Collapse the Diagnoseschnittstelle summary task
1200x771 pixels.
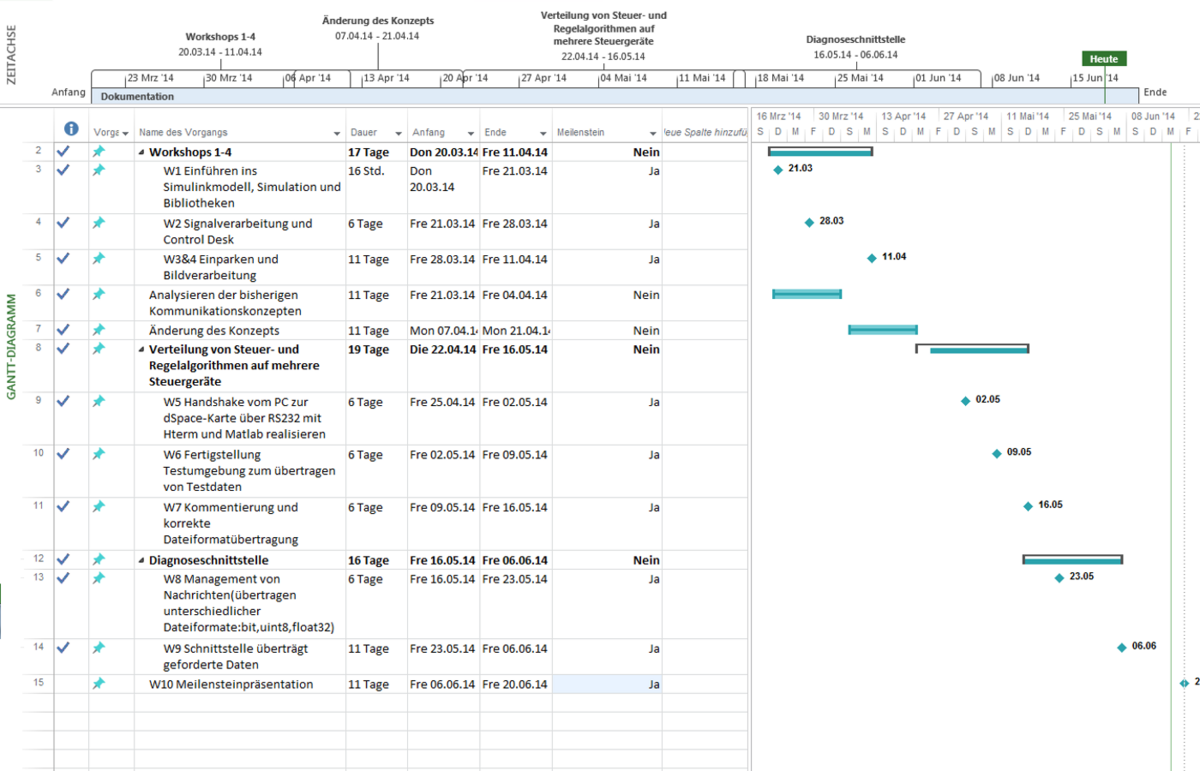click(x=141, y=561)
